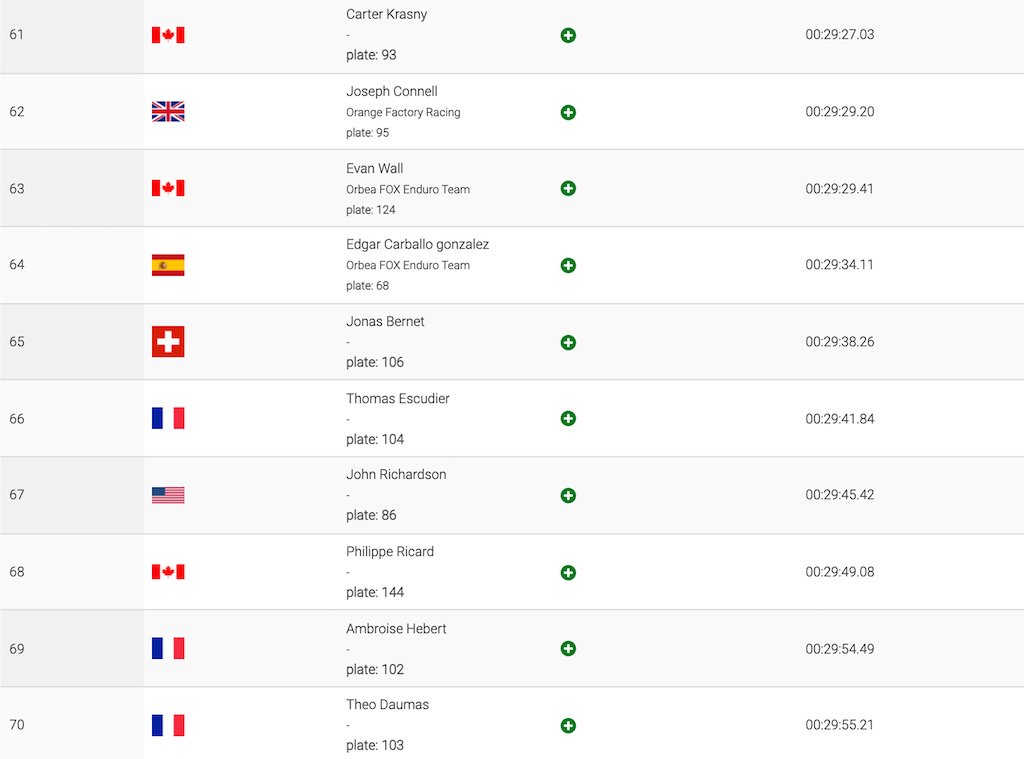
Task: Select the time 00:29:38.26
Action: pyautogui.click(x=839, y=342)
